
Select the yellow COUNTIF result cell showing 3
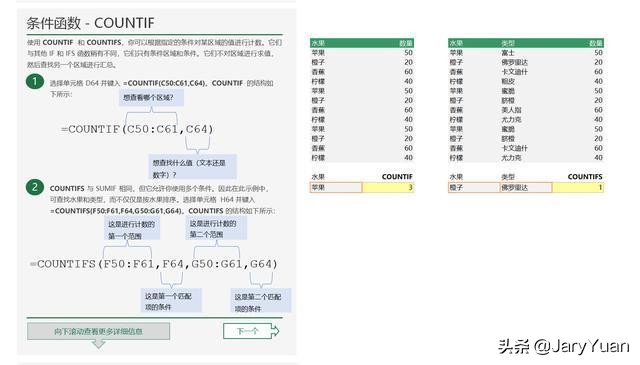click(x=388, y=187)
